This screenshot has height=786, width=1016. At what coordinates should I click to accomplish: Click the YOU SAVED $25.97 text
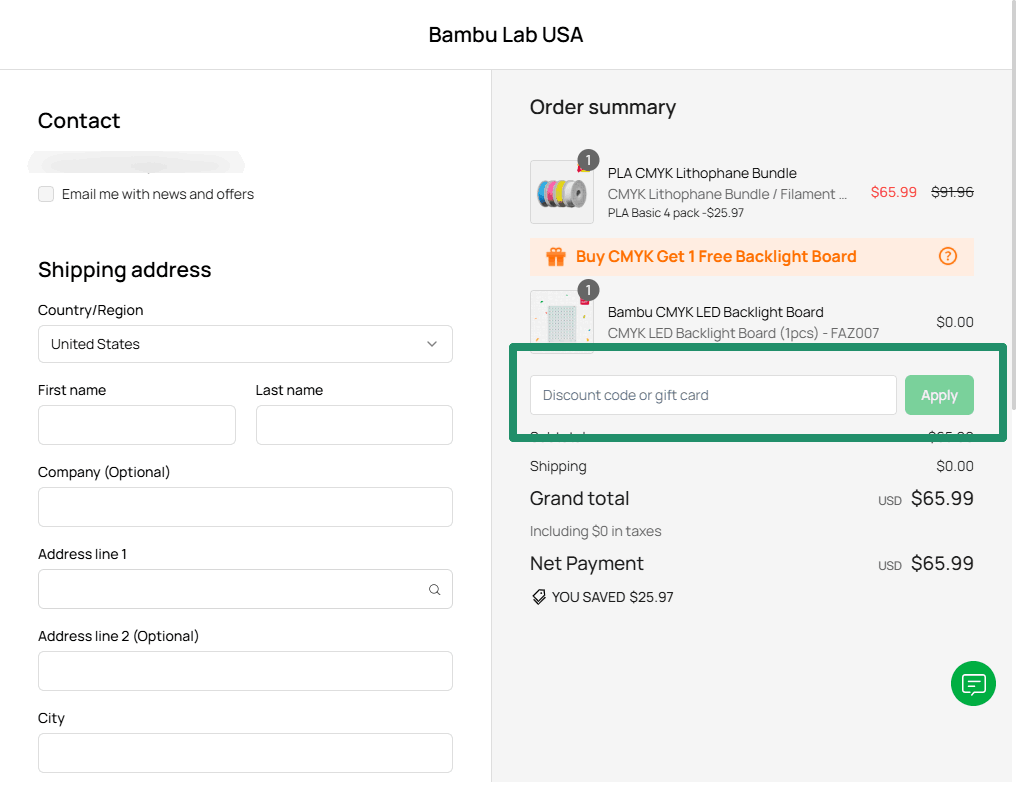612,597
